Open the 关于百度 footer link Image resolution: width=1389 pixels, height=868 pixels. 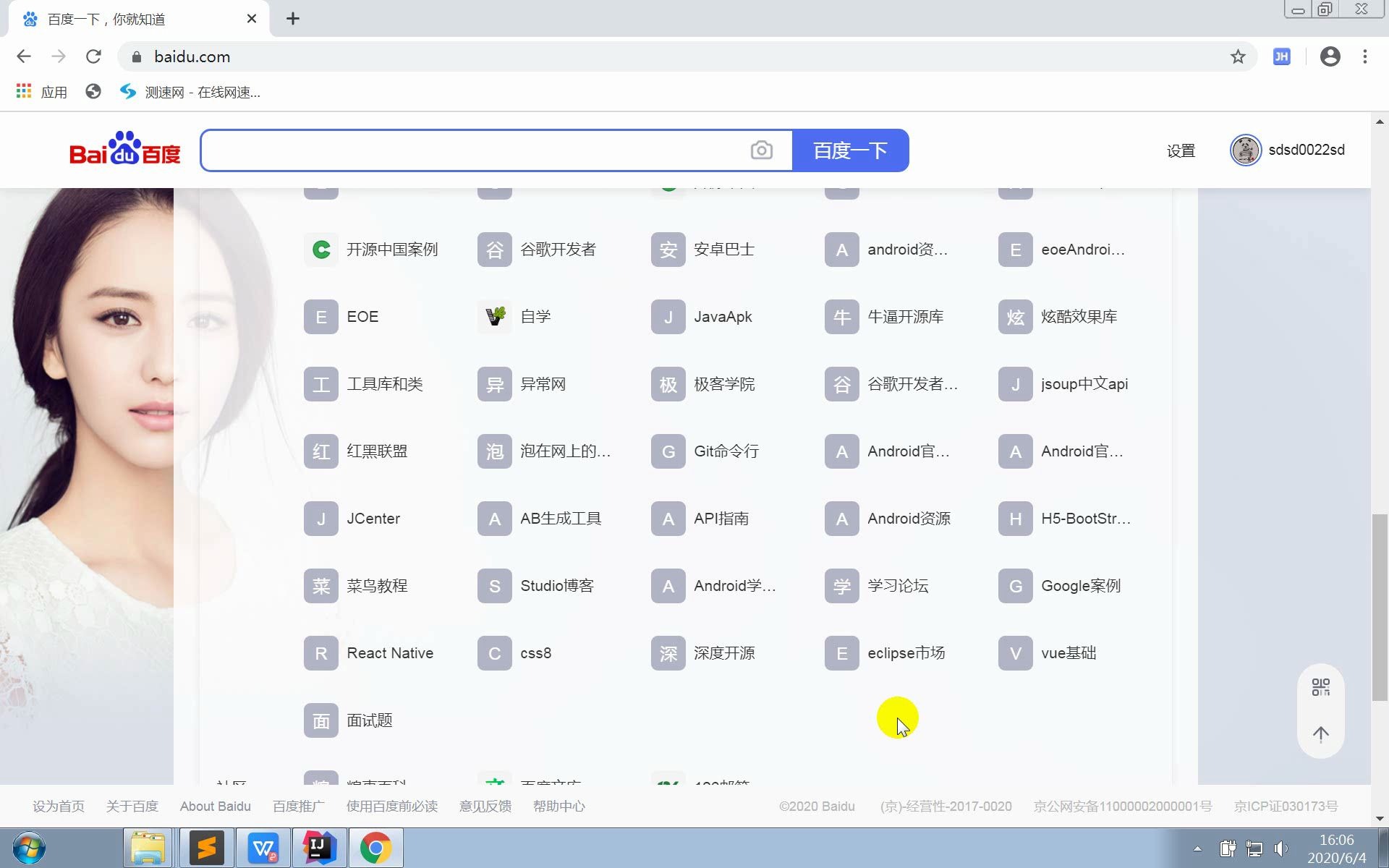coord(132,806)
